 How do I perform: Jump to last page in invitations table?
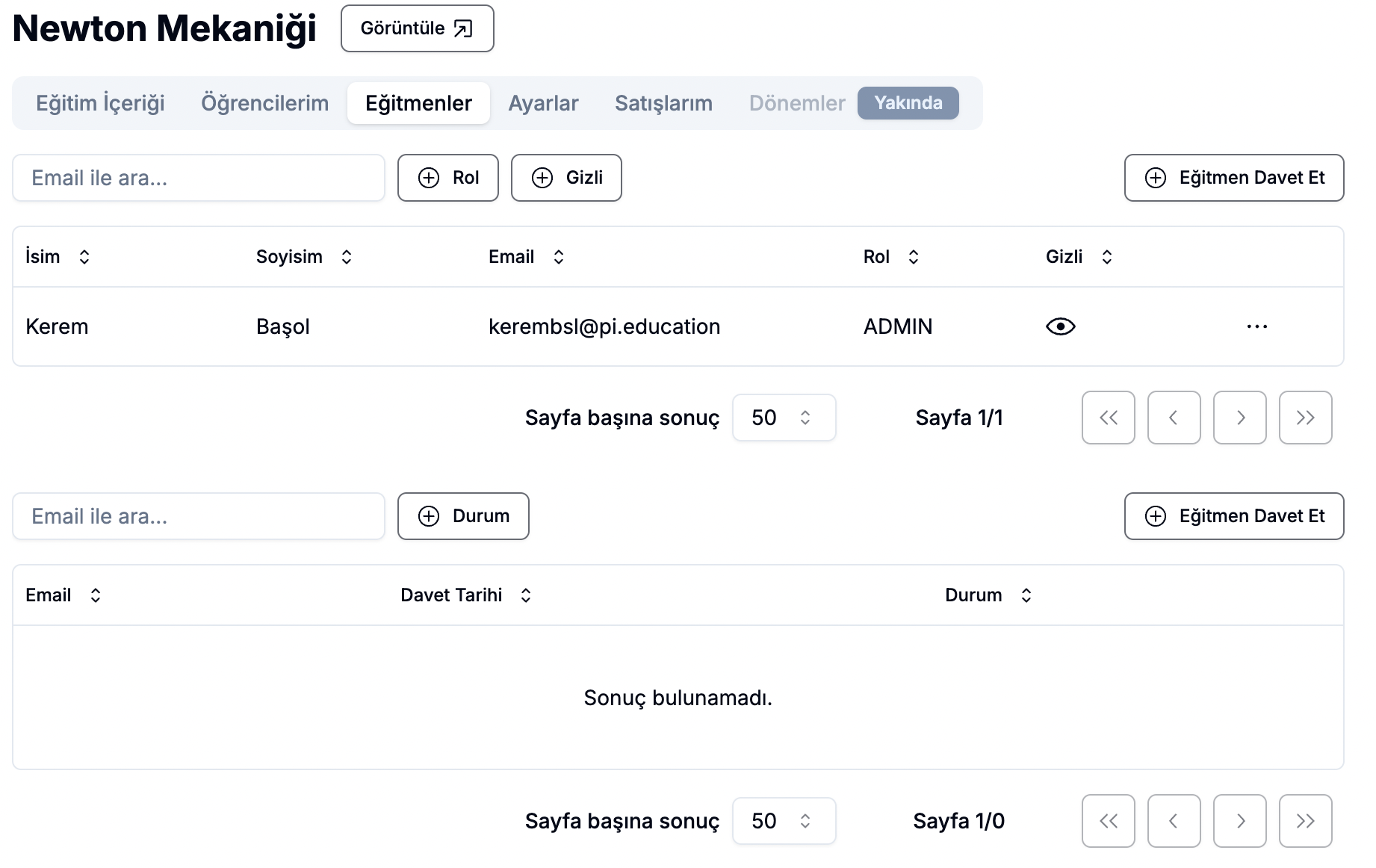pyautogui.click(x=1305, y=821)
